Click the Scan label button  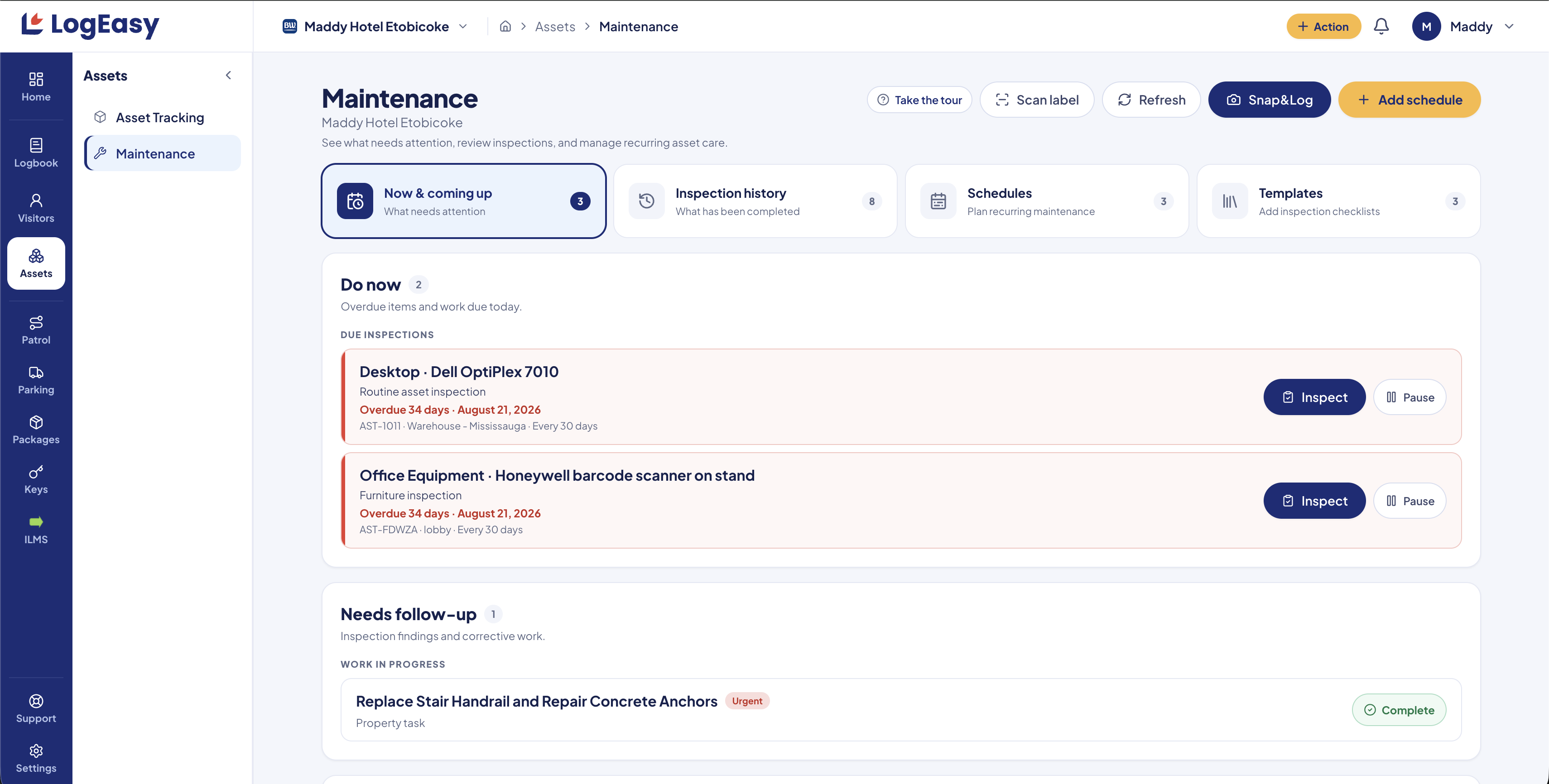1037,100
